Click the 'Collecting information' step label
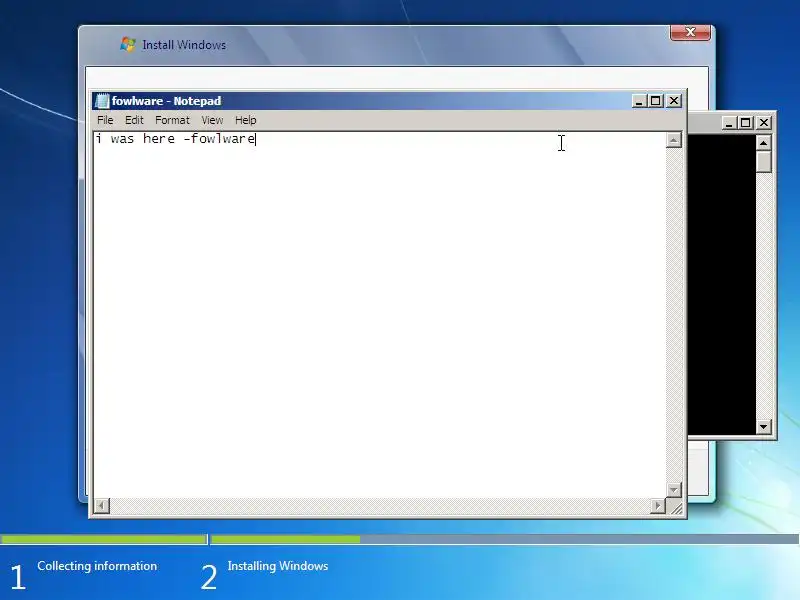Screen dimensions: 800x600 [x=97, y=566]
